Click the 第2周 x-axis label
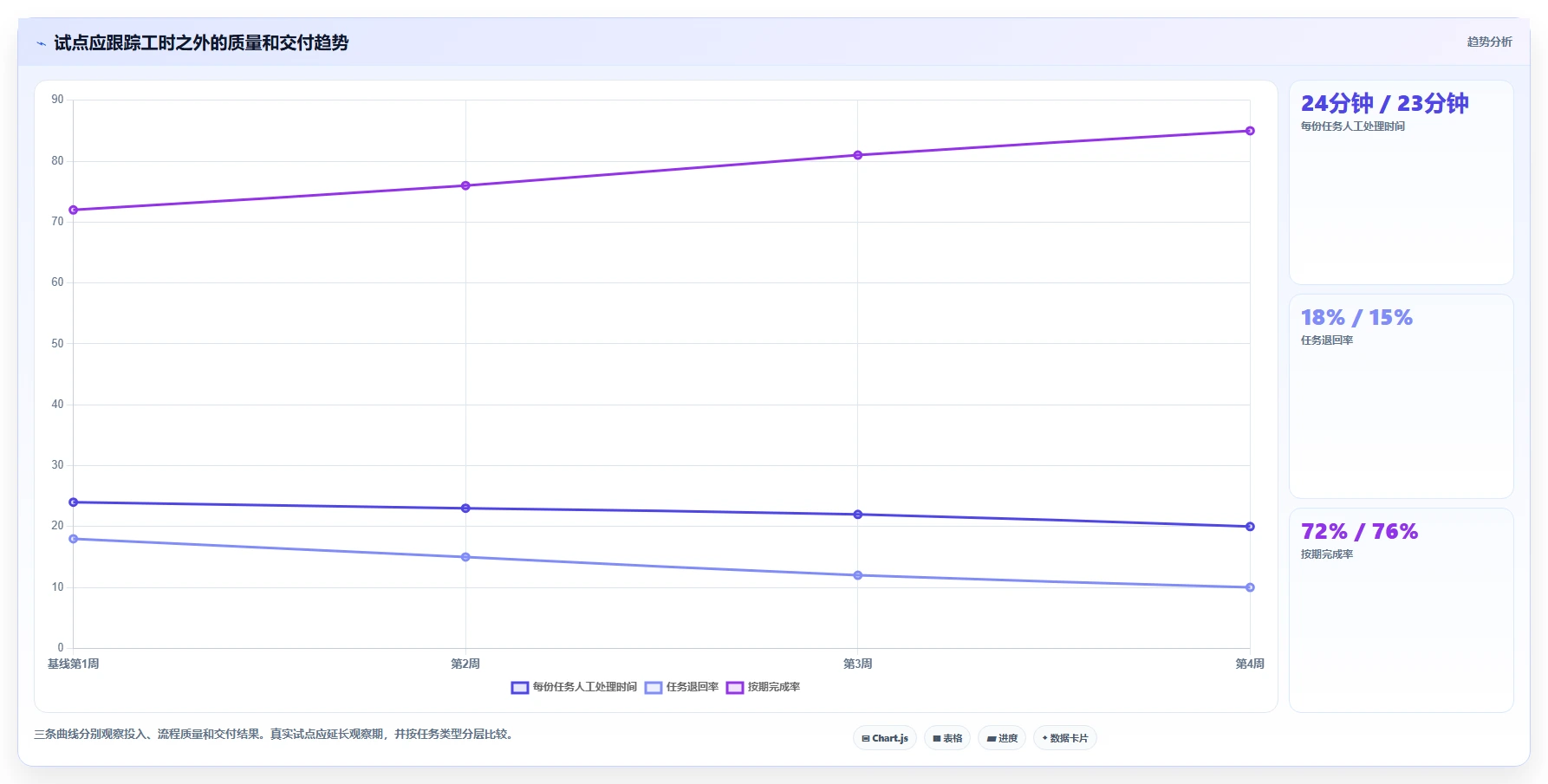Image resolution: width=1548 pixels, height=784 pixels. tap(465, 664)
